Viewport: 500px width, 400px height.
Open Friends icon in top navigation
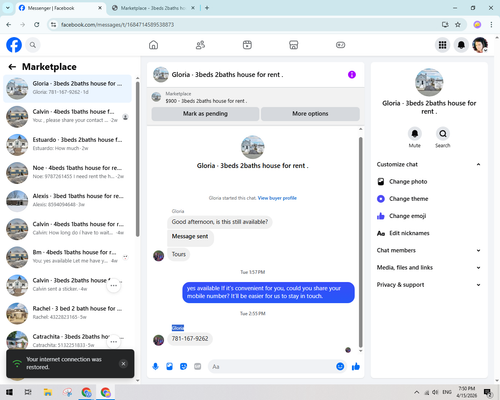[200, 45]
